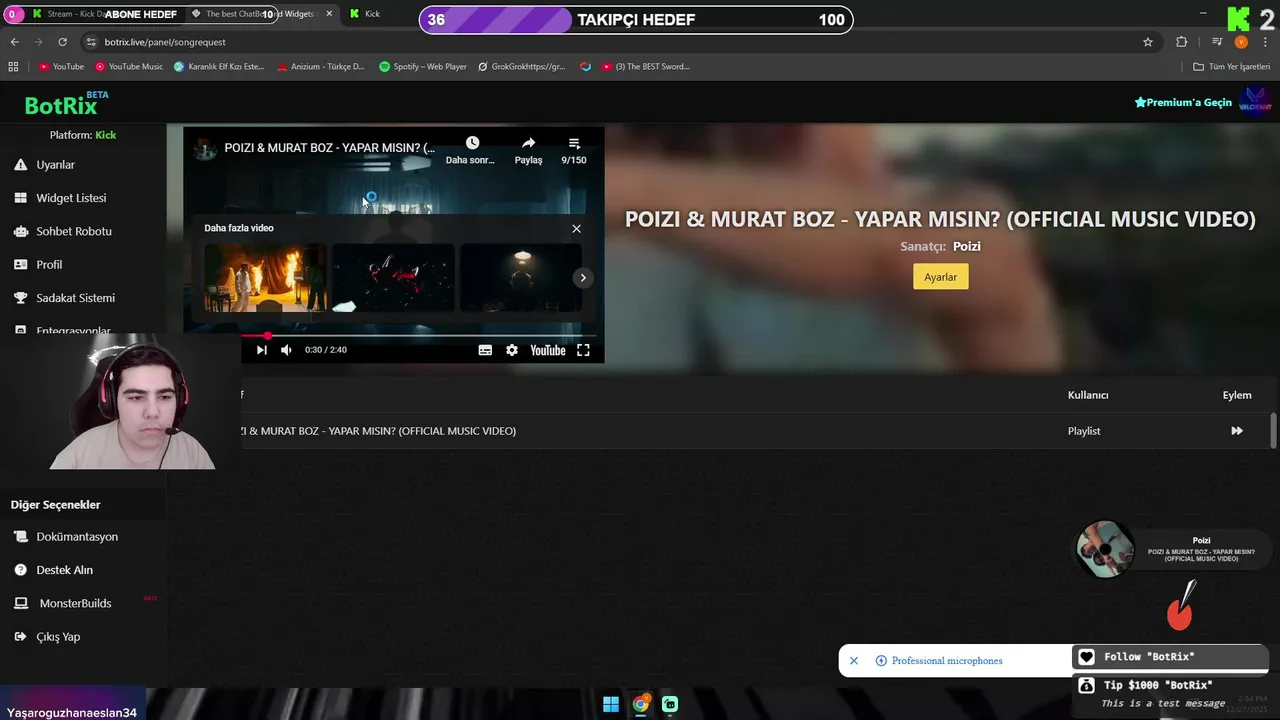Open the Tüm Yer İşaretleri folder
The width and height of the screenshot is (1280, 720).
click(x=1231, y=67)
